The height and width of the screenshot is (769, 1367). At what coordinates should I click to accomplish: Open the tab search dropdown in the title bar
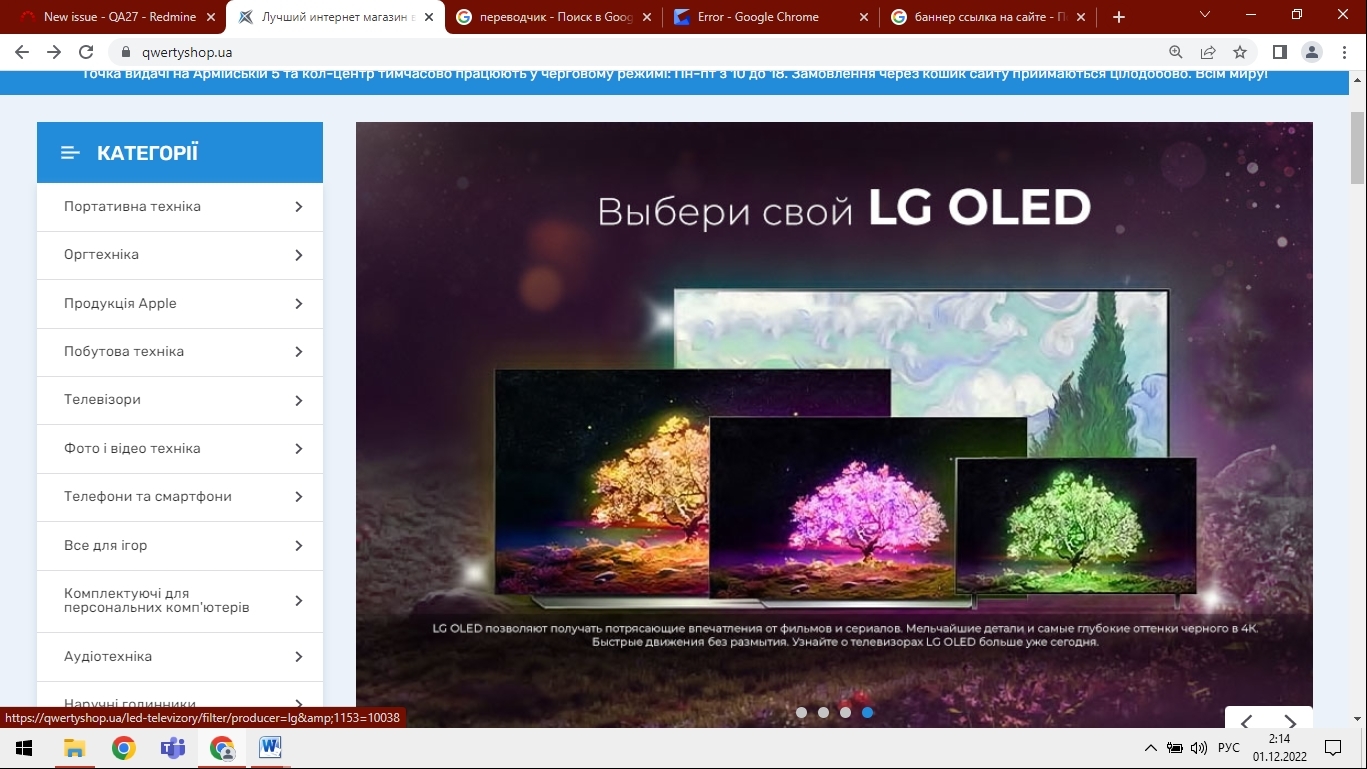tap(1204, 15)
